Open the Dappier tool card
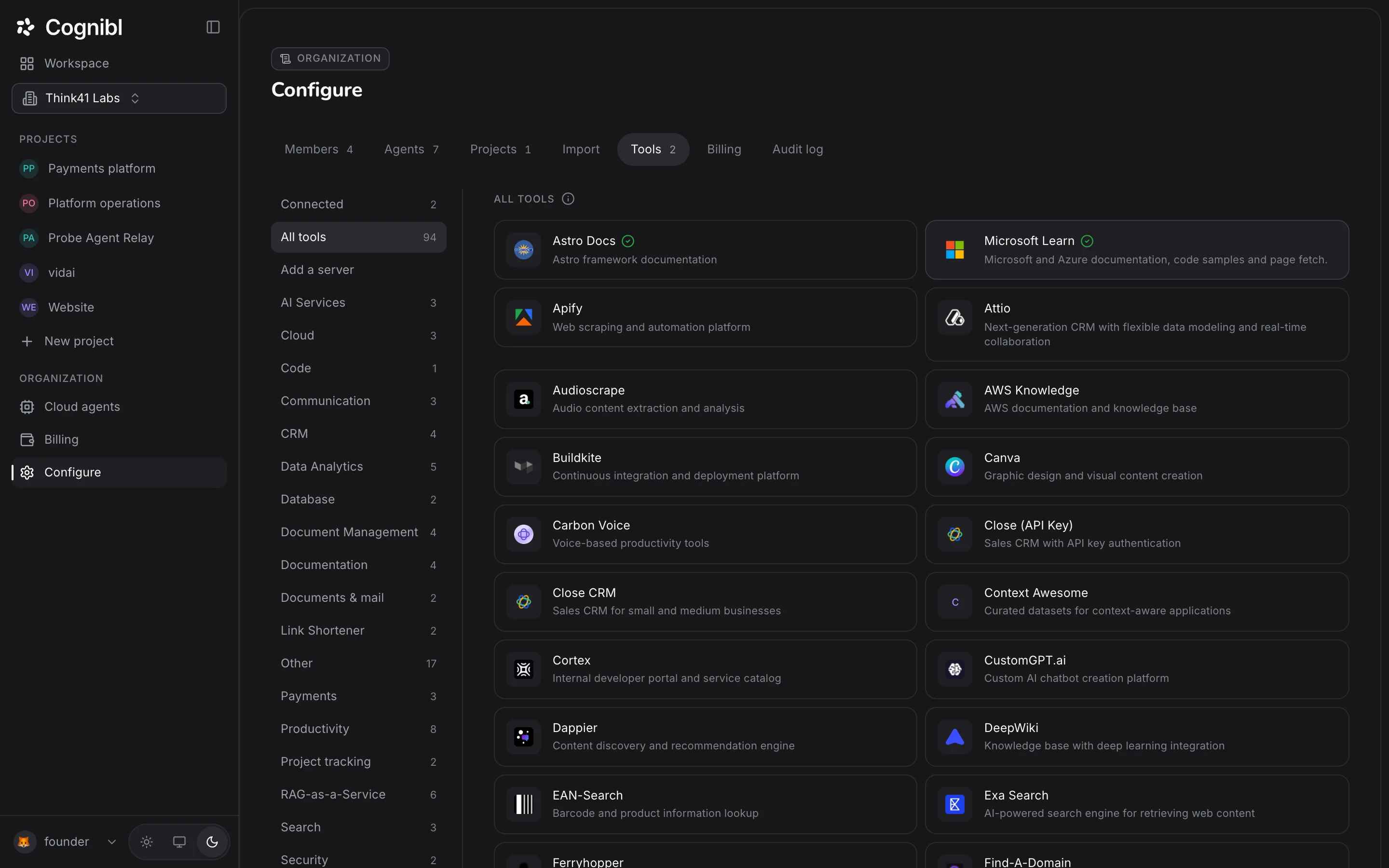Image resolution: width=1389 pixels, height=868 pixels. (x=705, y=737)
